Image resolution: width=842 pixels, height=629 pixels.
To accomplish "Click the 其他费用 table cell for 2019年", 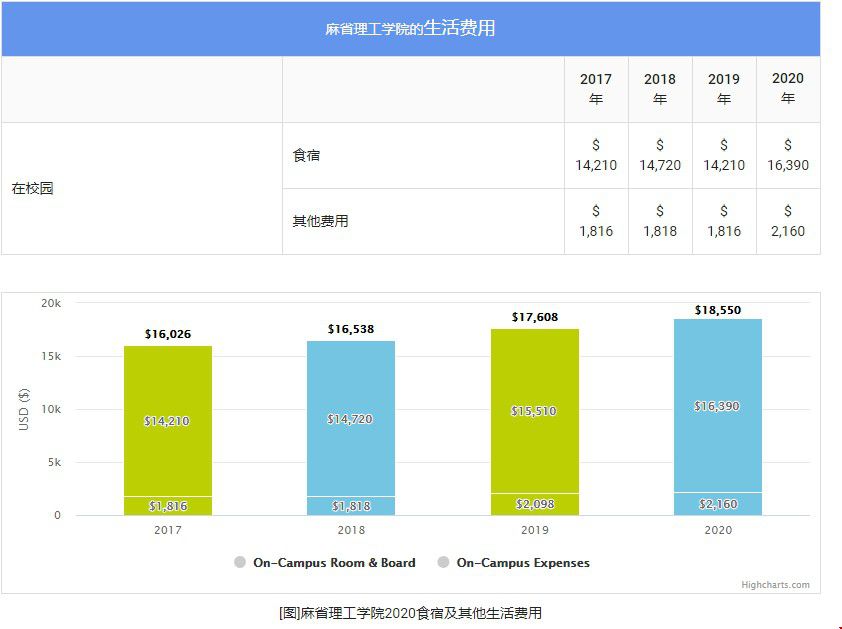I will (724, 221).
